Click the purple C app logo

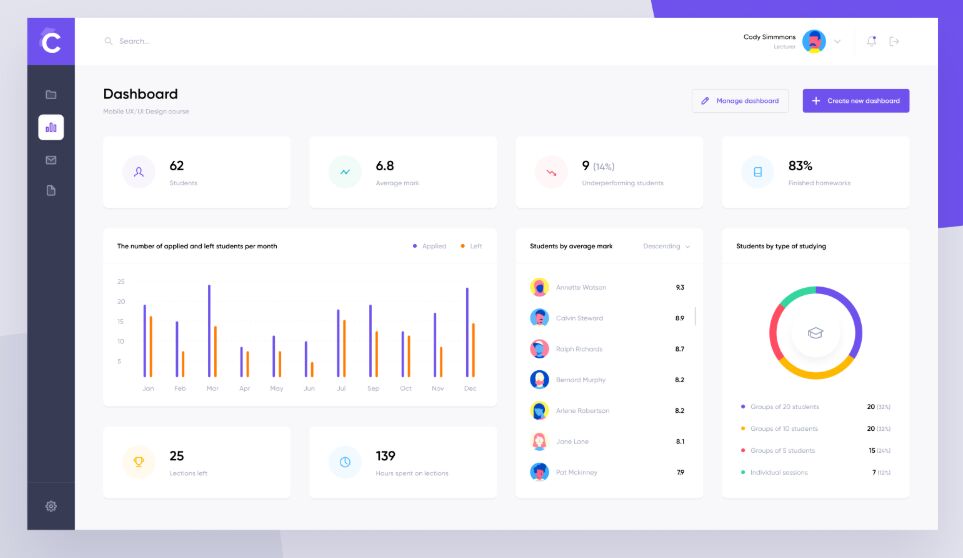coord(51,42)
